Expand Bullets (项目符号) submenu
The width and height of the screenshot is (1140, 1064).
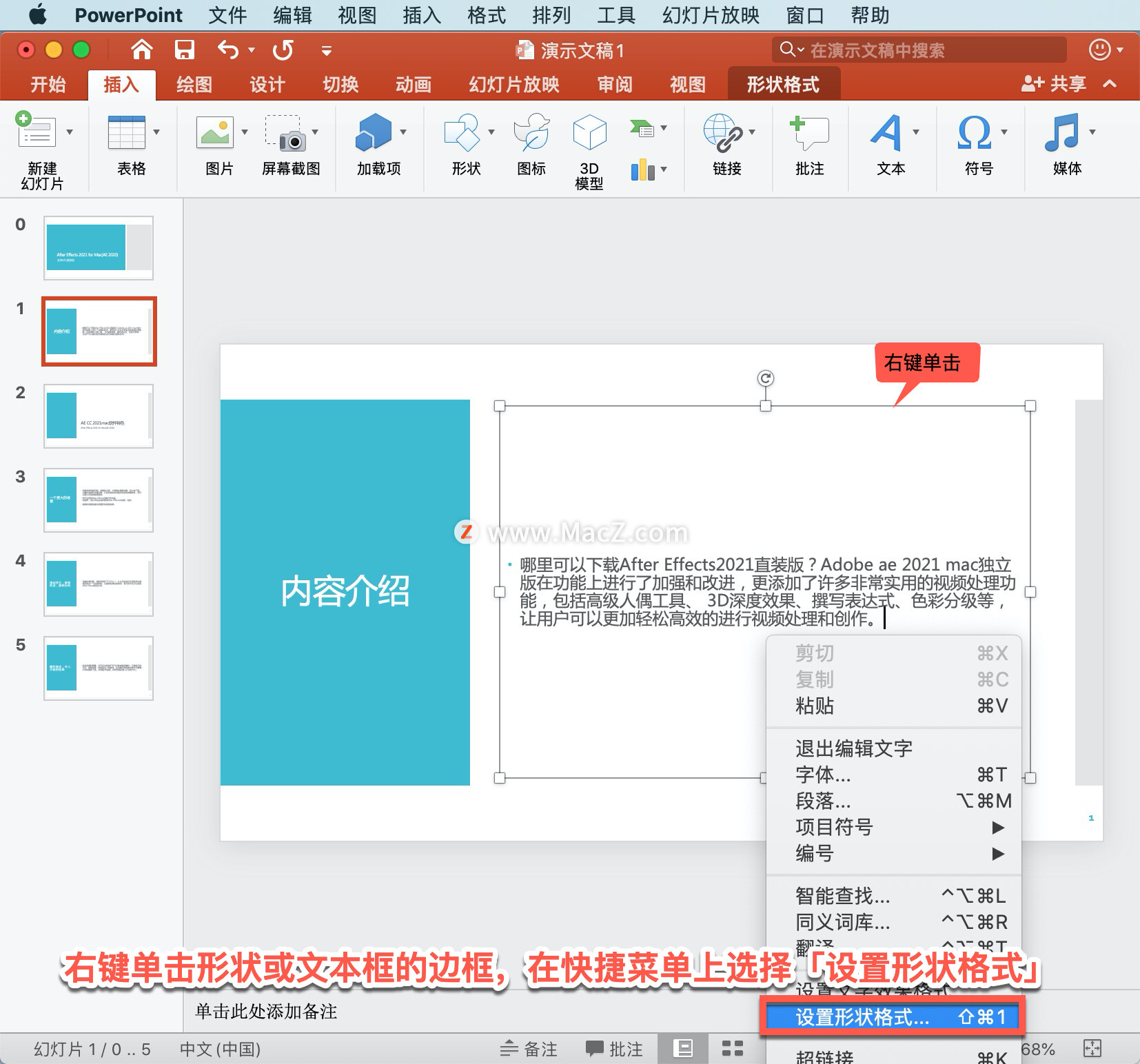point(894,827)
